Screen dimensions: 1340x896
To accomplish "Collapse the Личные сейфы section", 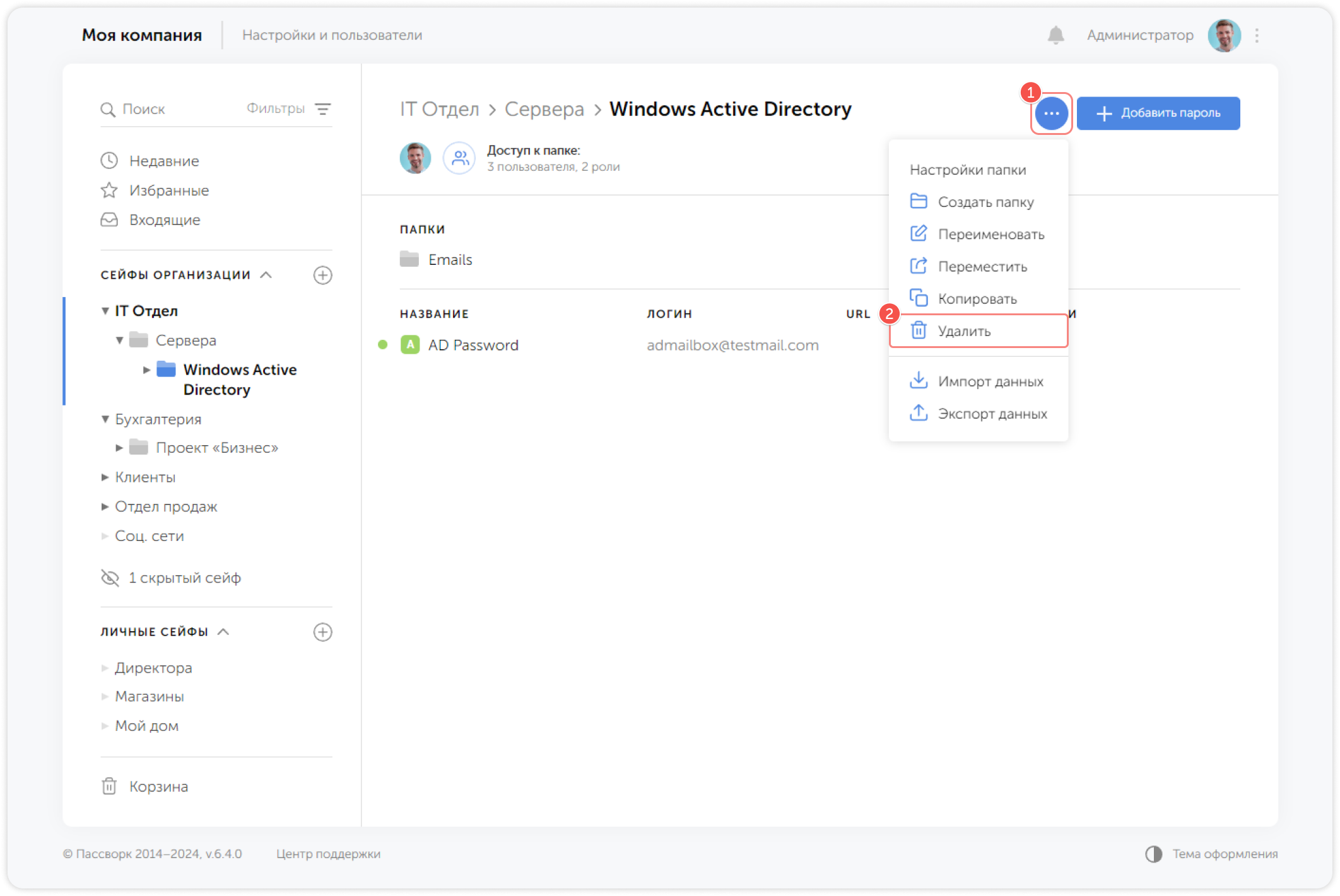I will pyautogui.click(x=223, y=632).
